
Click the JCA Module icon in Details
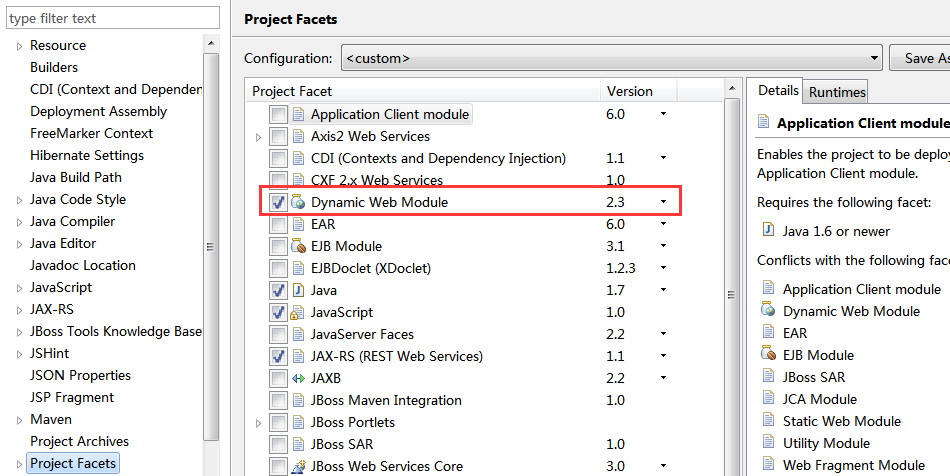tap(768, 398)
